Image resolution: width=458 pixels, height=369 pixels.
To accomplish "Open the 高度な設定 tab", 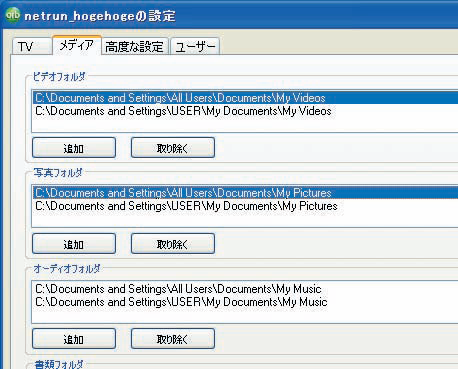I will click(x=135, y=46).
